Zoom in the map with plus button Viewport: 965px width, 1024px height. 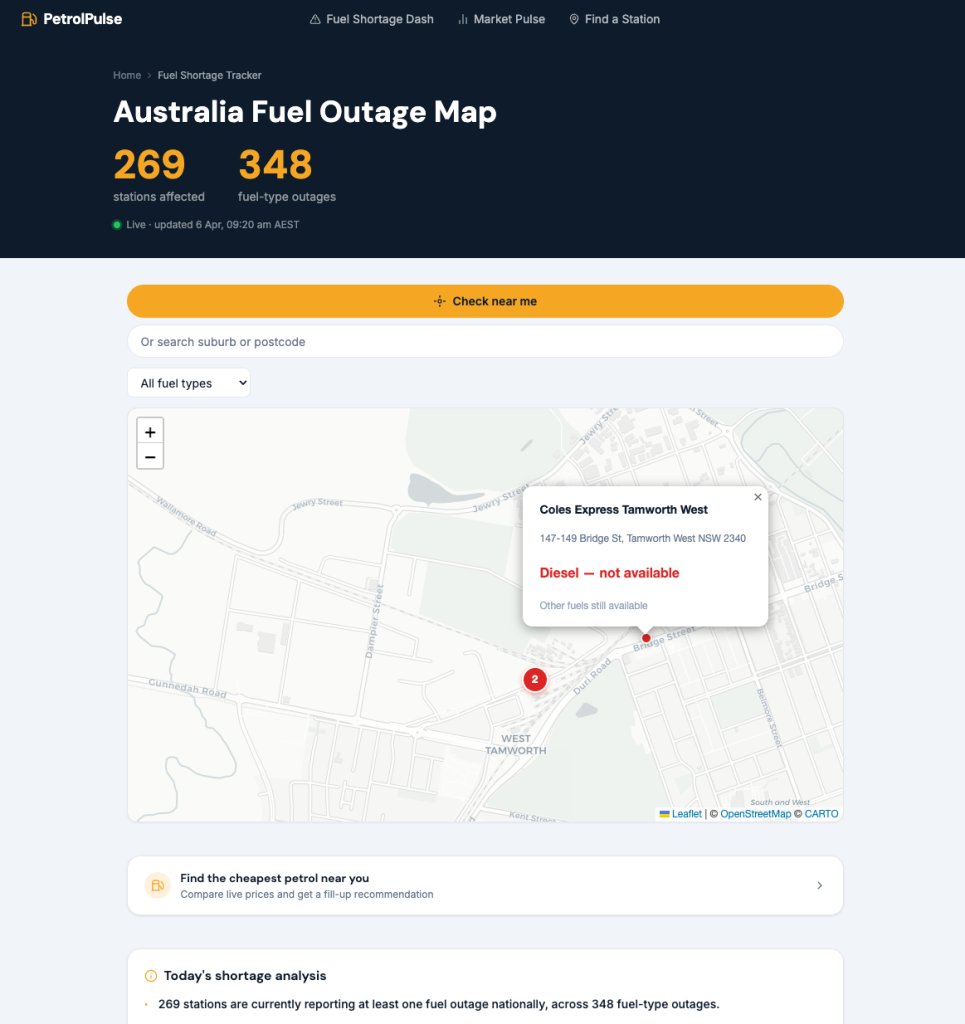tap(150, 432)
